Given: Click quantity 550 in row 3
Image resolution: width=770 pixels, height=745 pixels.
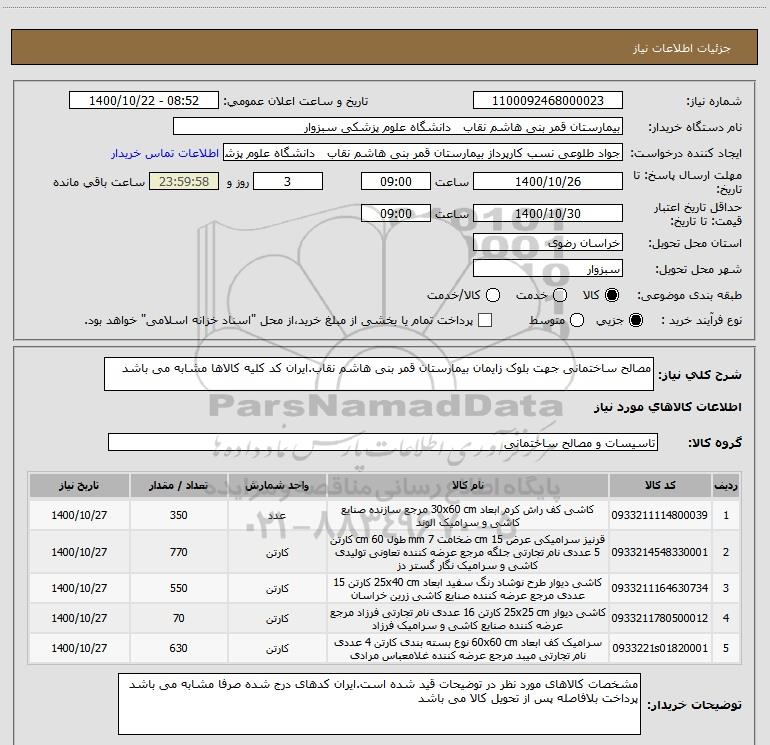Looking at the screenshot, I should [179, 588].
